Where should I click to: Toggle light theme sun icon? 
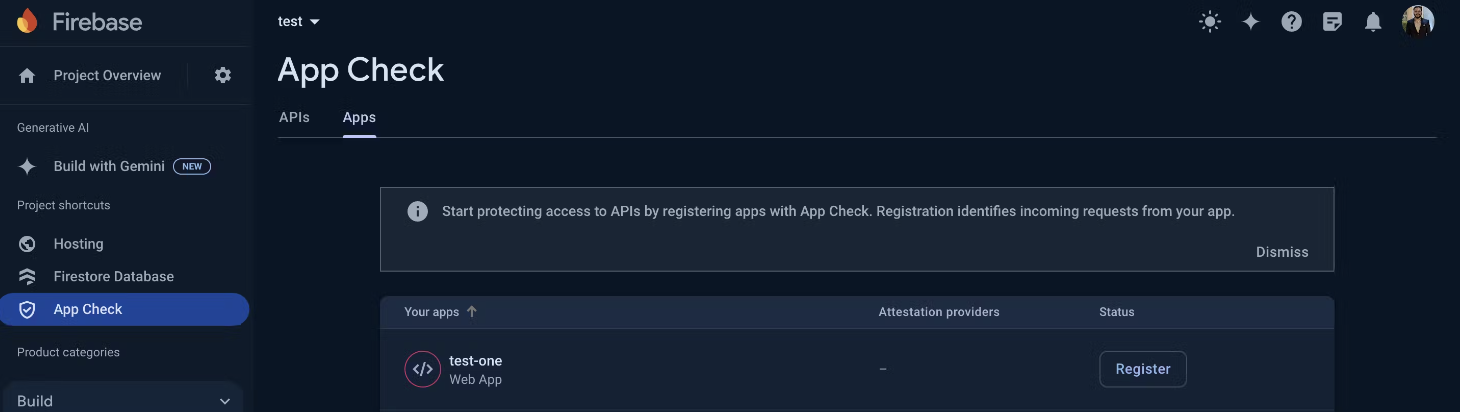1210,21
